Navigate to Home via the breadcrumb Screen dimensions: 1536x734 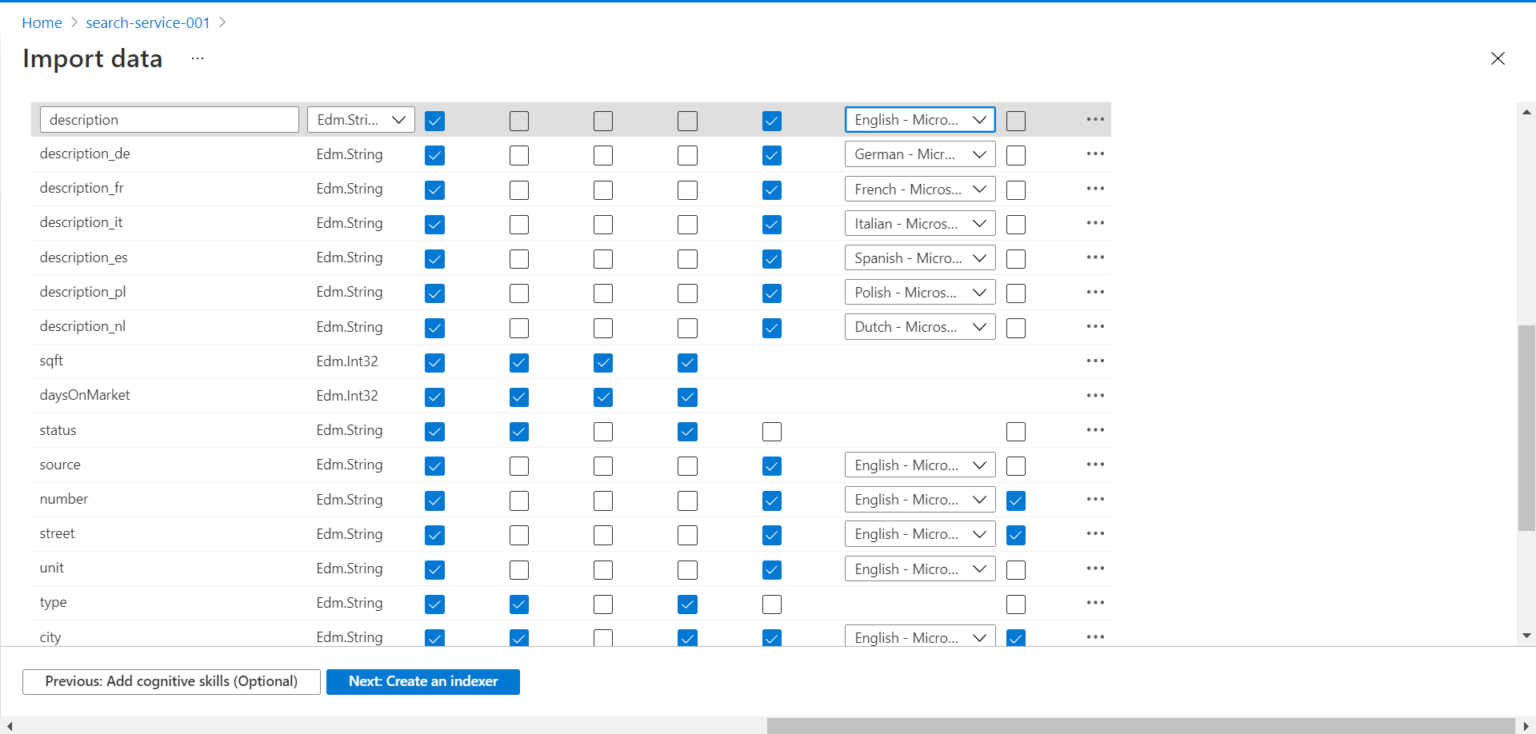point(42,22)
